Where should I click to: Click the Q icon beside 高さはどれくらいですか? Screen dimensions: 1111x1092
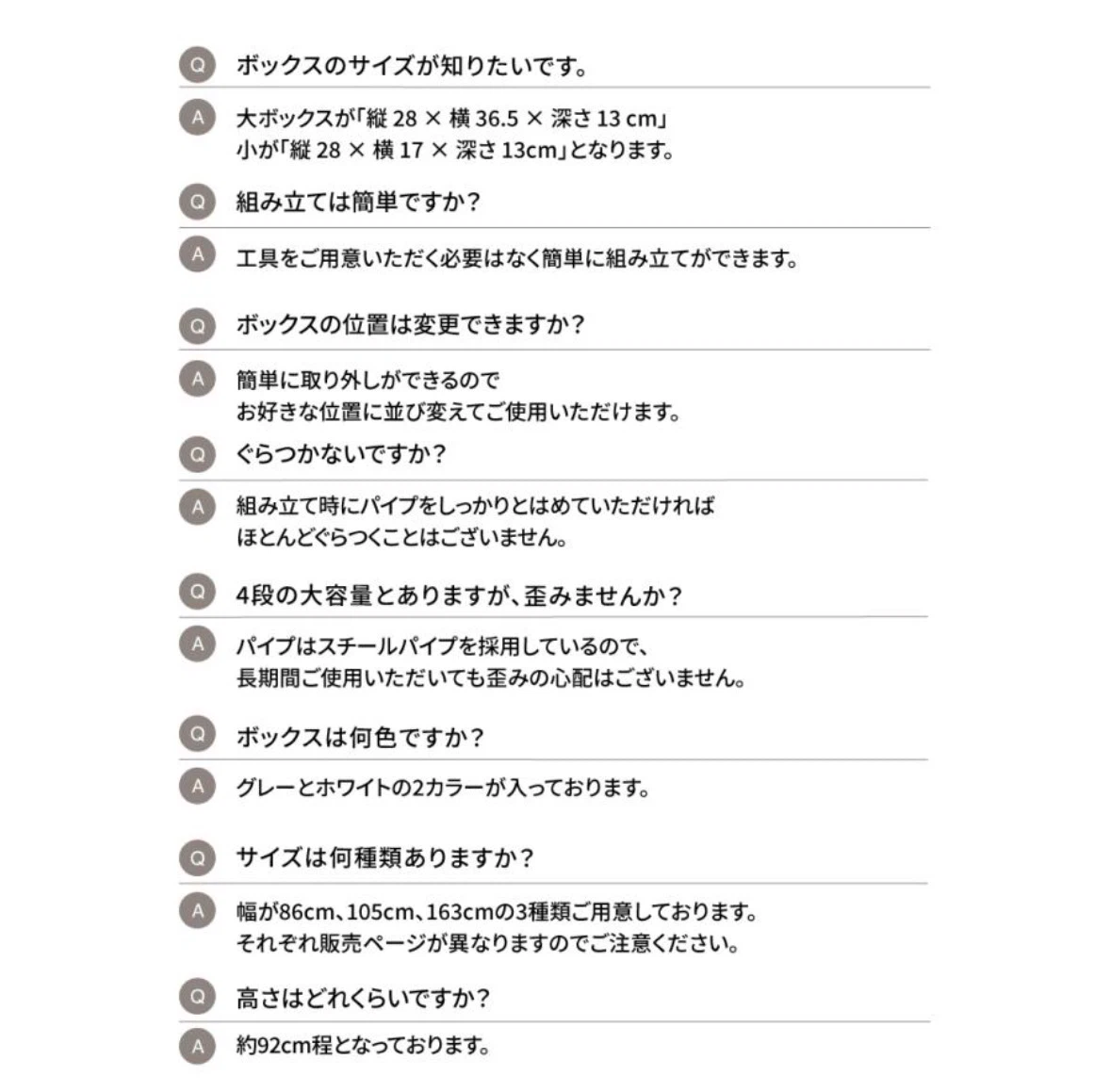pos(197,996)
